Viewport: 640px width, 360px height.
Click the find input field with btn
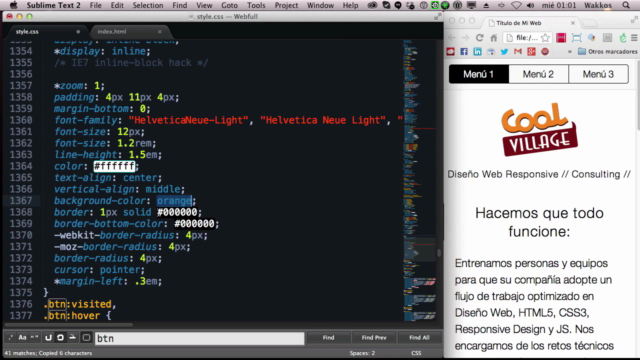[200, 338]
